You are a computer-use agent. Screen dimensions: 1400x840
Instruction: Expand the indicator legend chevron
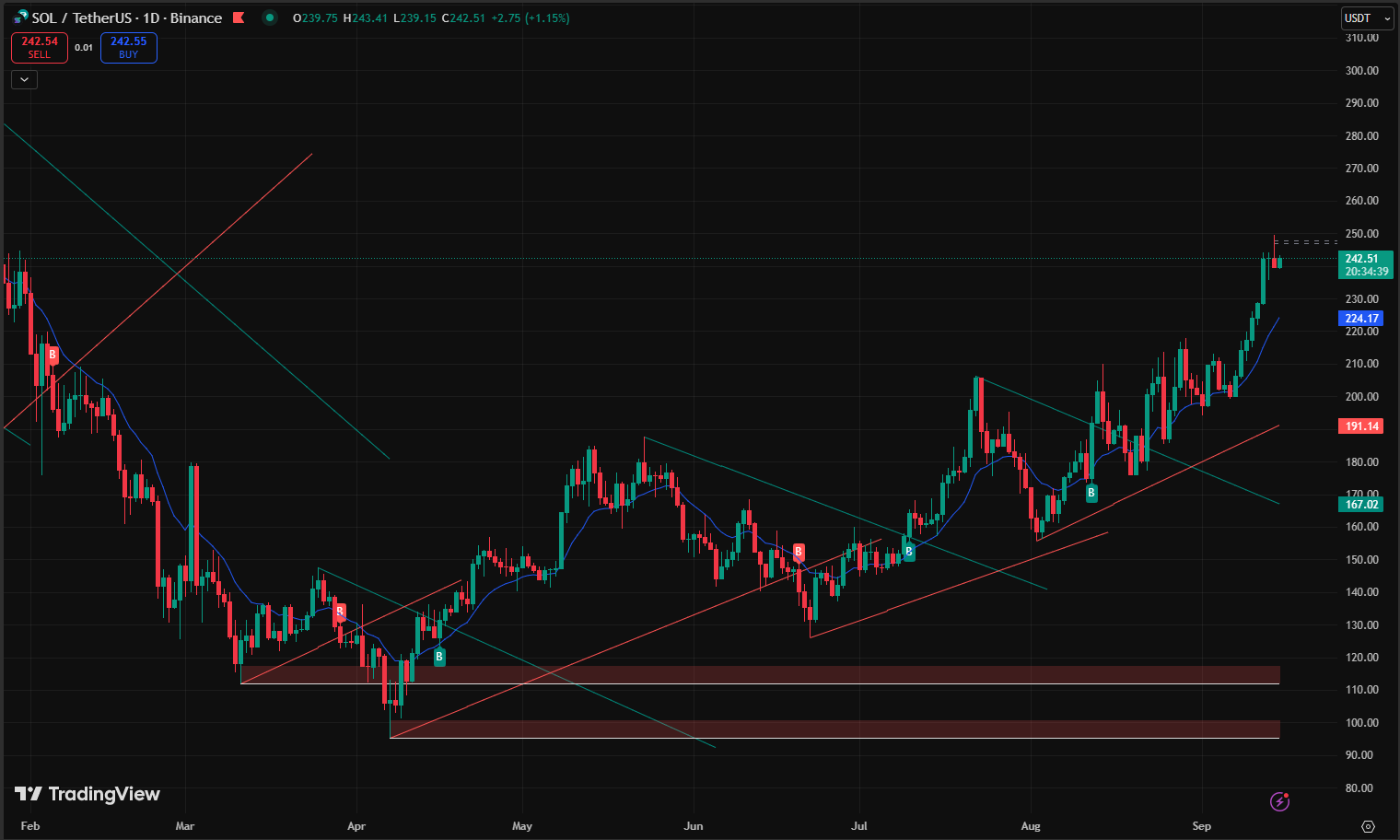tap(24, 80)
